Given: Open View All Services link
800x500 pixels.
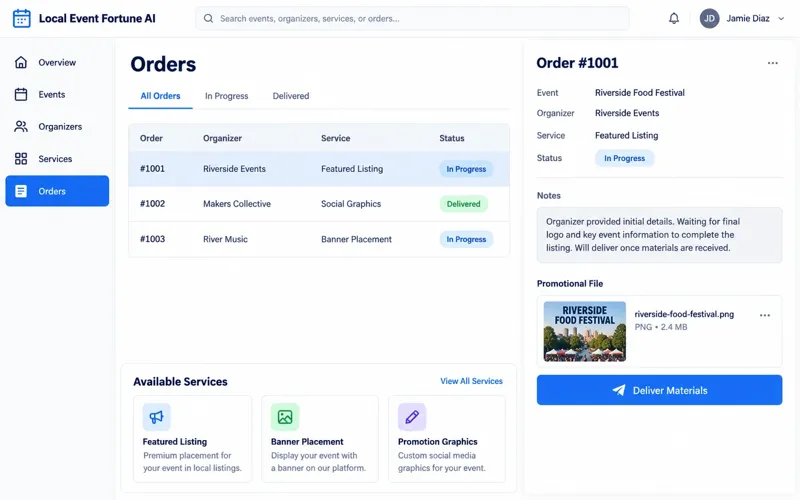Looking at the screenshot, I should (x=471, y=381).
